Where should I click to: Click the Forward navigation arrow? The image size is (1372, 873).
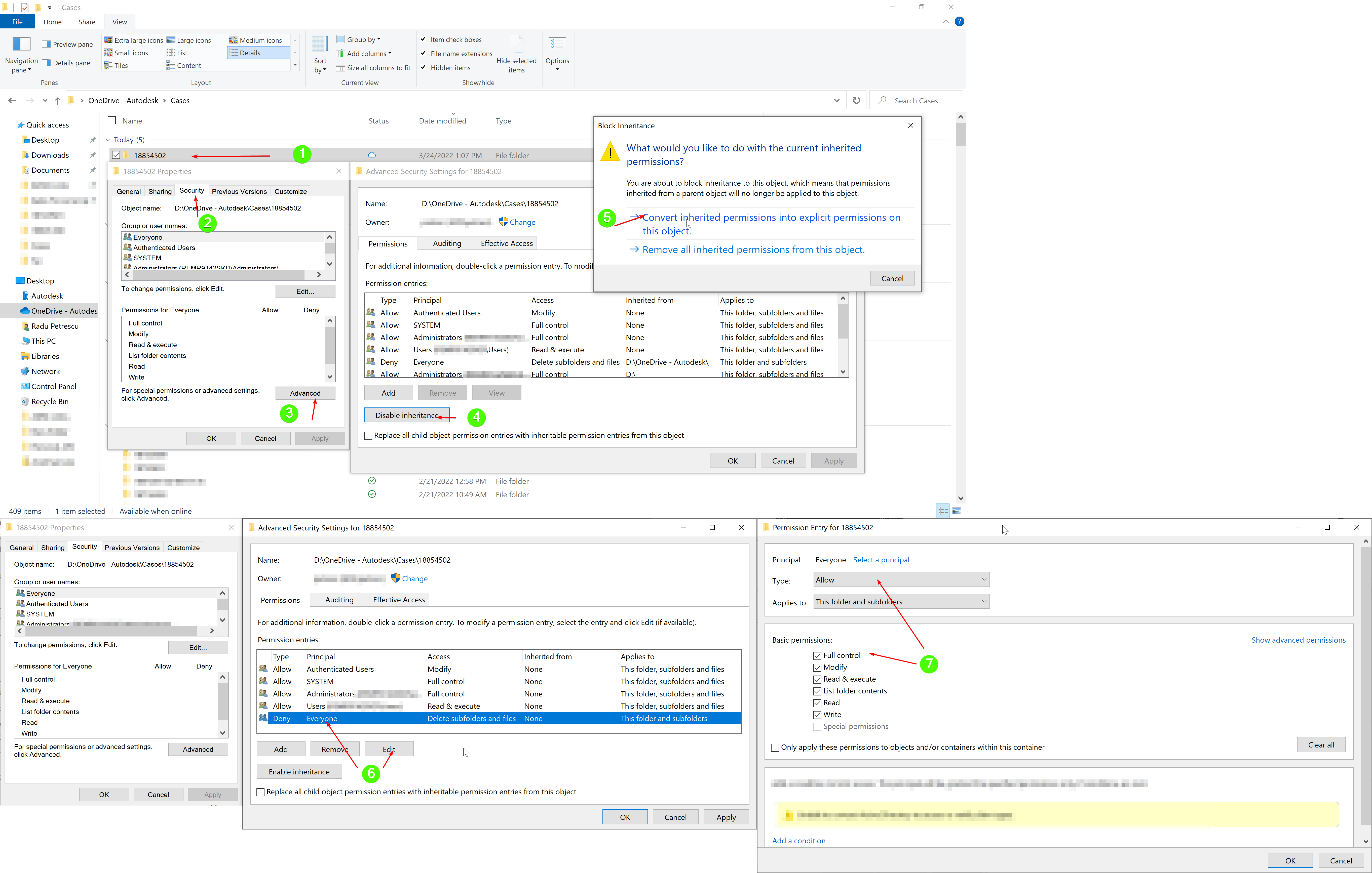pos(30,101)
